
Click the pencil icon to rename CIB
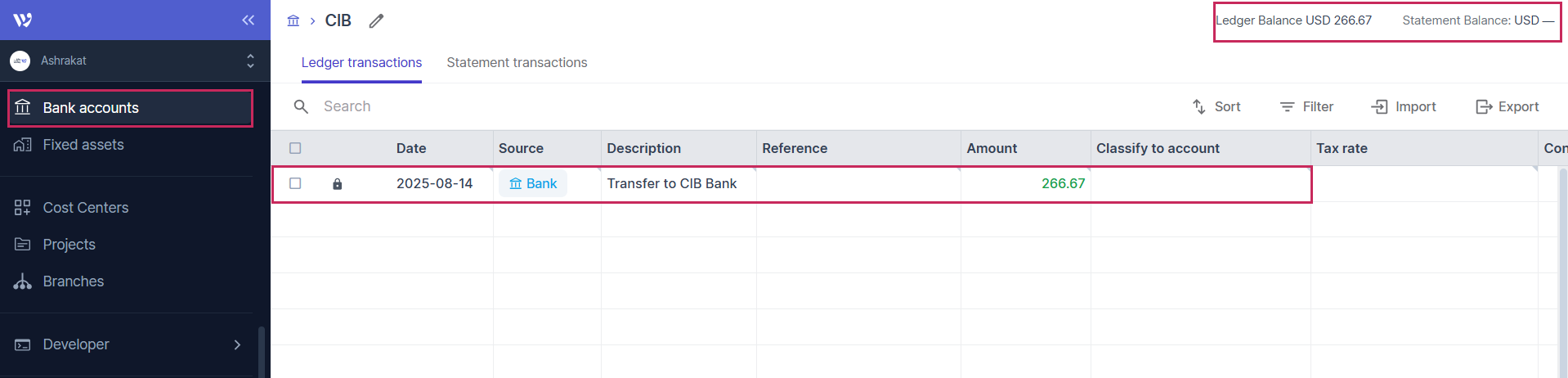tap(376, 21)
